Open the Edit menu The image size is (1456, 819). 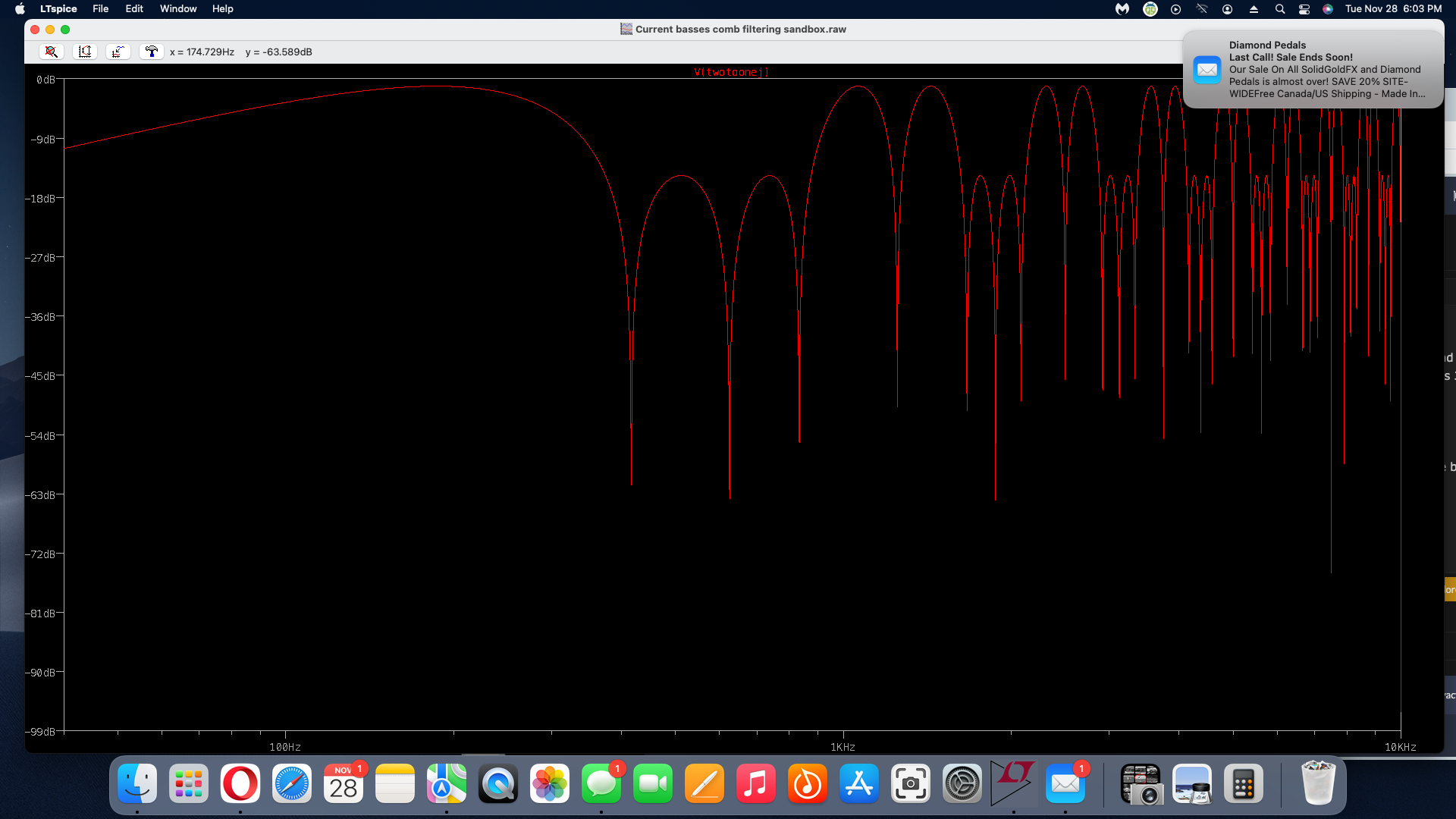tap(134, 9)
